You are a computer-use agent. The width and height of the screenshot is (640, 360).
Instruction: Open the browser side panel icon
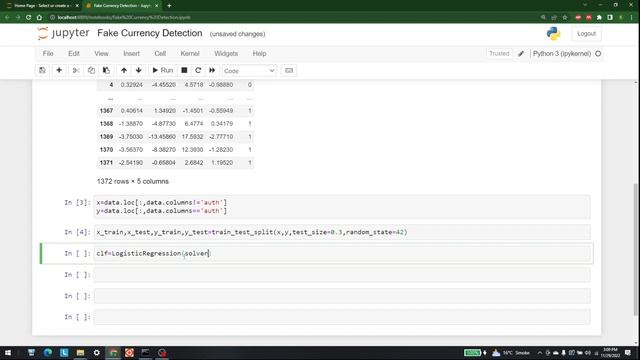coord(610,18)
